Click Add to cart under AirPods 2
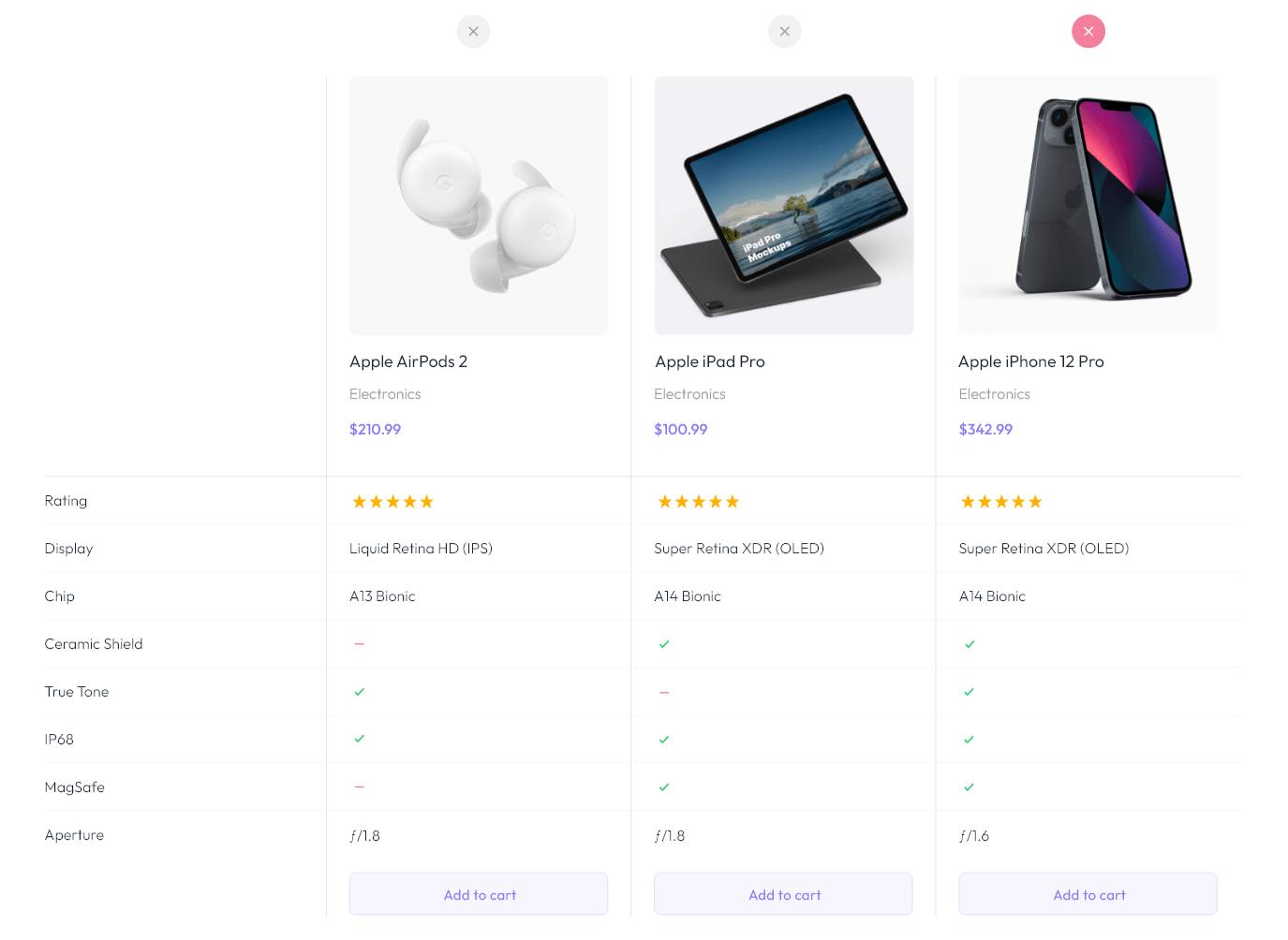Image resolution: width=1288 pixels, height=940 pixels. click(x=479, y=894)
